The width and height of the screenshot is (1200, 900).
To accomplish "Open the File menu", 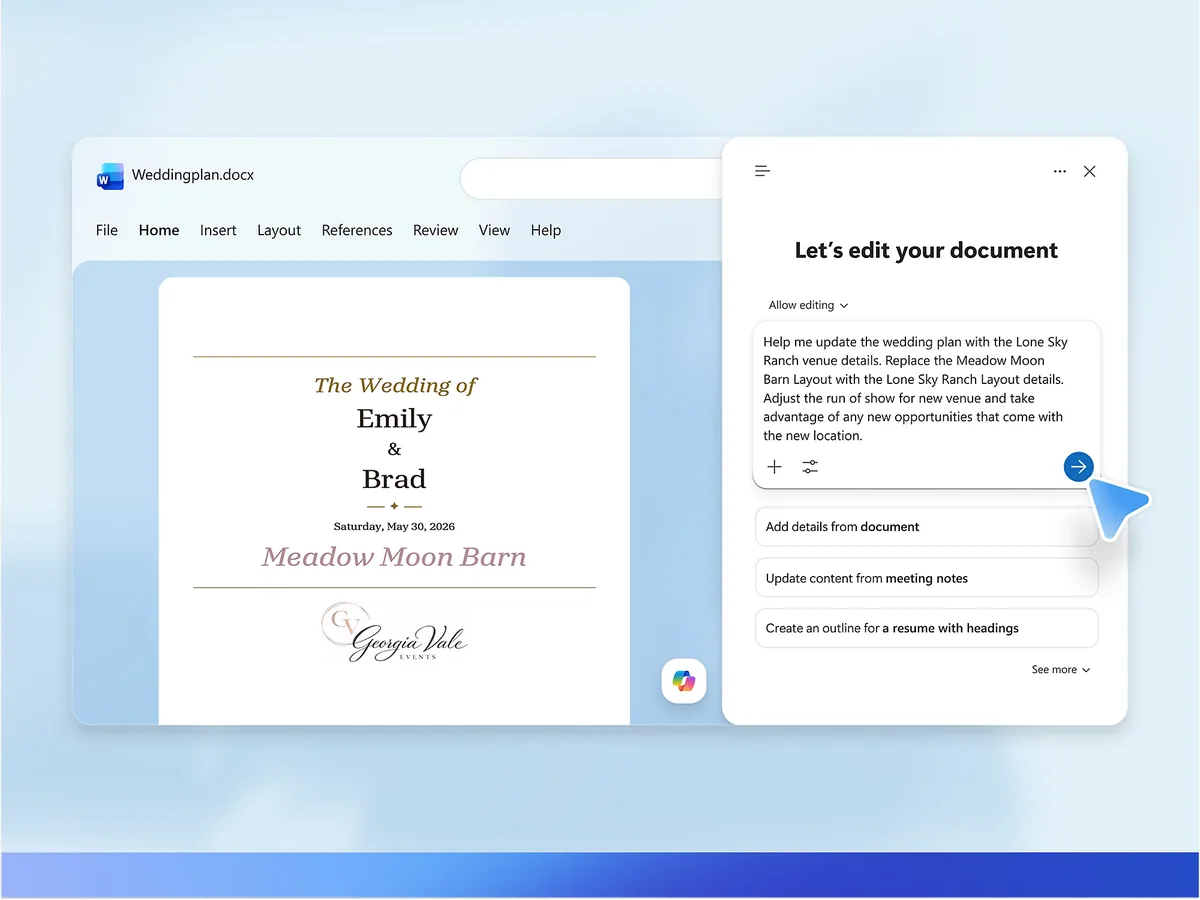I will click(107, 230).
